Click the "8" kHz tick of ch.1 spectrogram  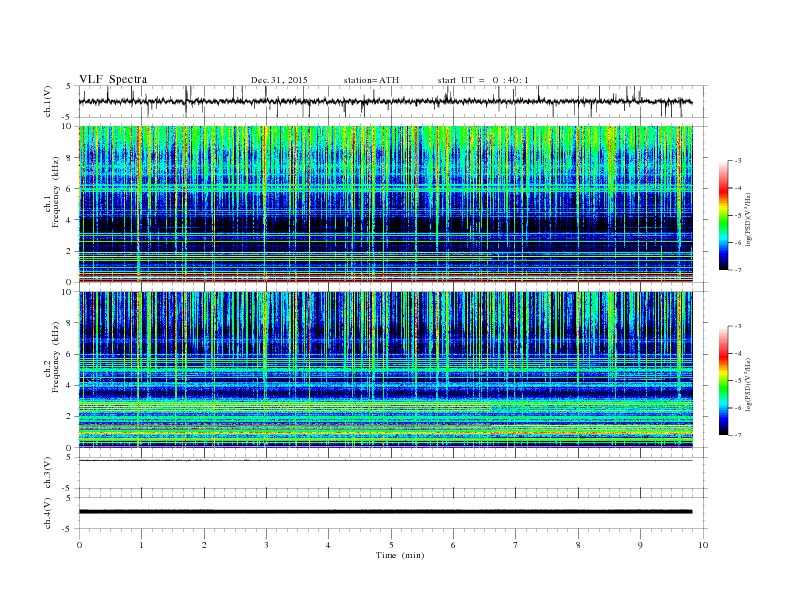pos(69,158)
